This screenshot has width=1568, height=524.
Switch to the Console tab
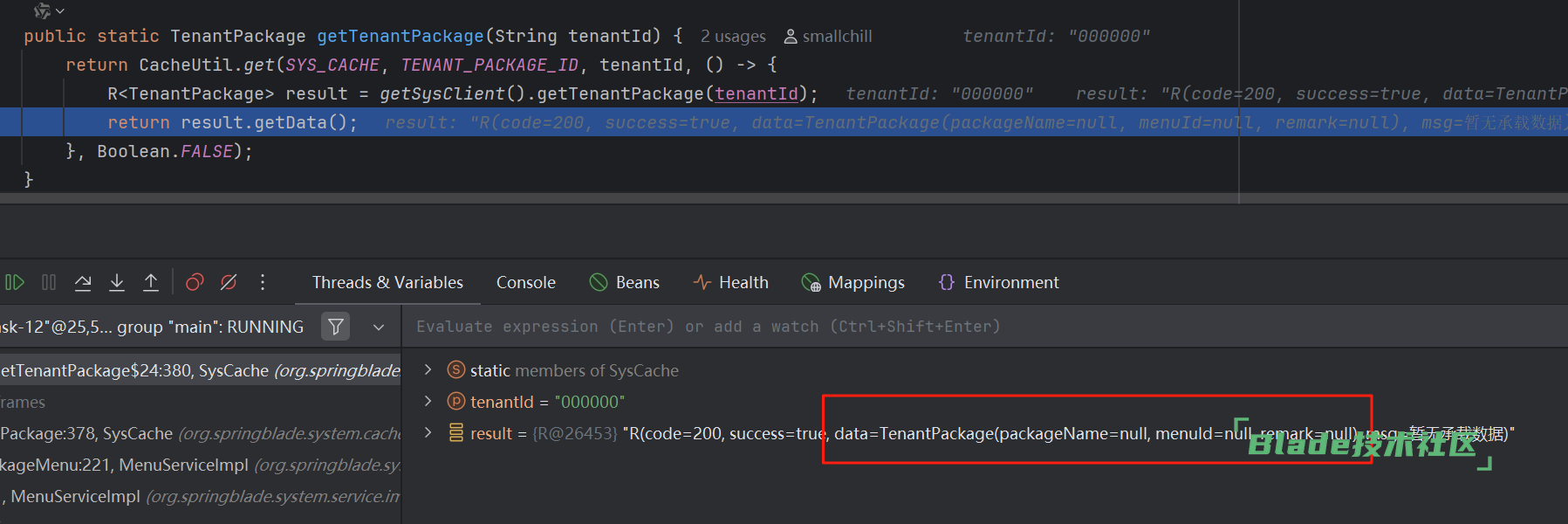[525, 282]
